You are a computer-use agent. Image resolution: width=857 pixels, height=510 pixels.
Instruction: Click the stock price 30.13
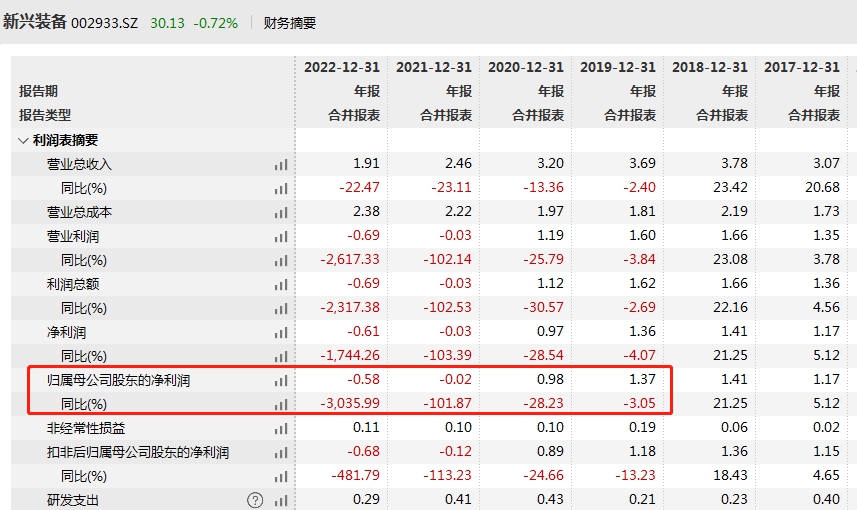(x=167, y=24)
